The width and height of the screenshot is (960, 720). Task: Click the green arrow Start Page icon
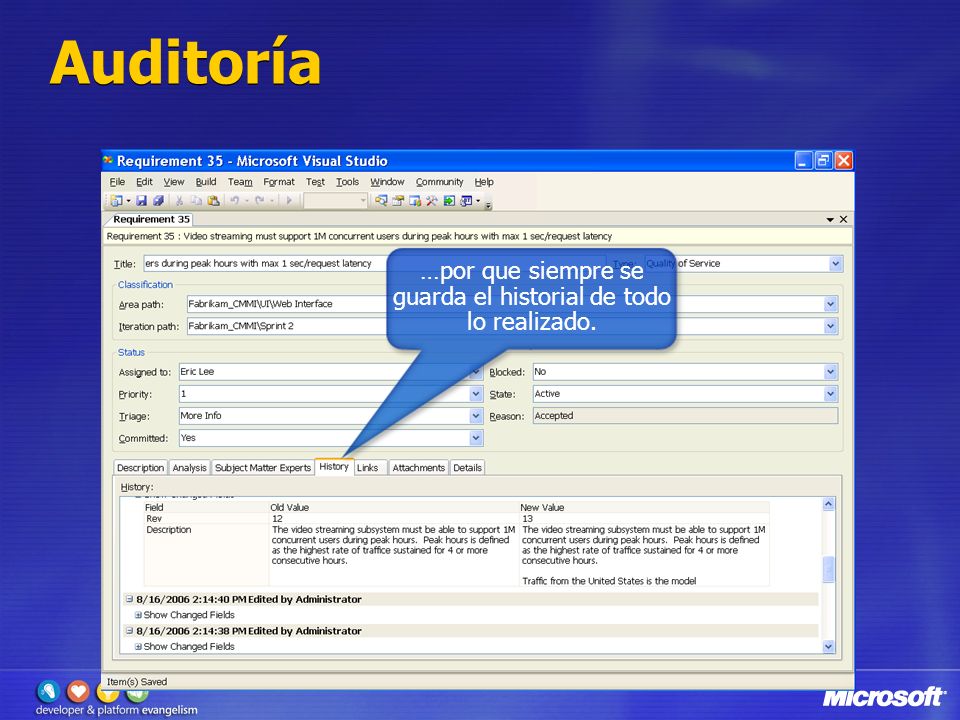point(449,200)
